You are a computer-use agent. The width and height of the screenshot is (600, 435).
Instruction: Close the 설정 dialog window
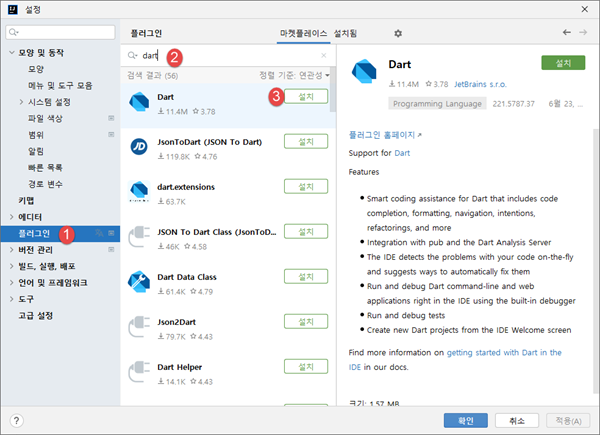(585, 9)
